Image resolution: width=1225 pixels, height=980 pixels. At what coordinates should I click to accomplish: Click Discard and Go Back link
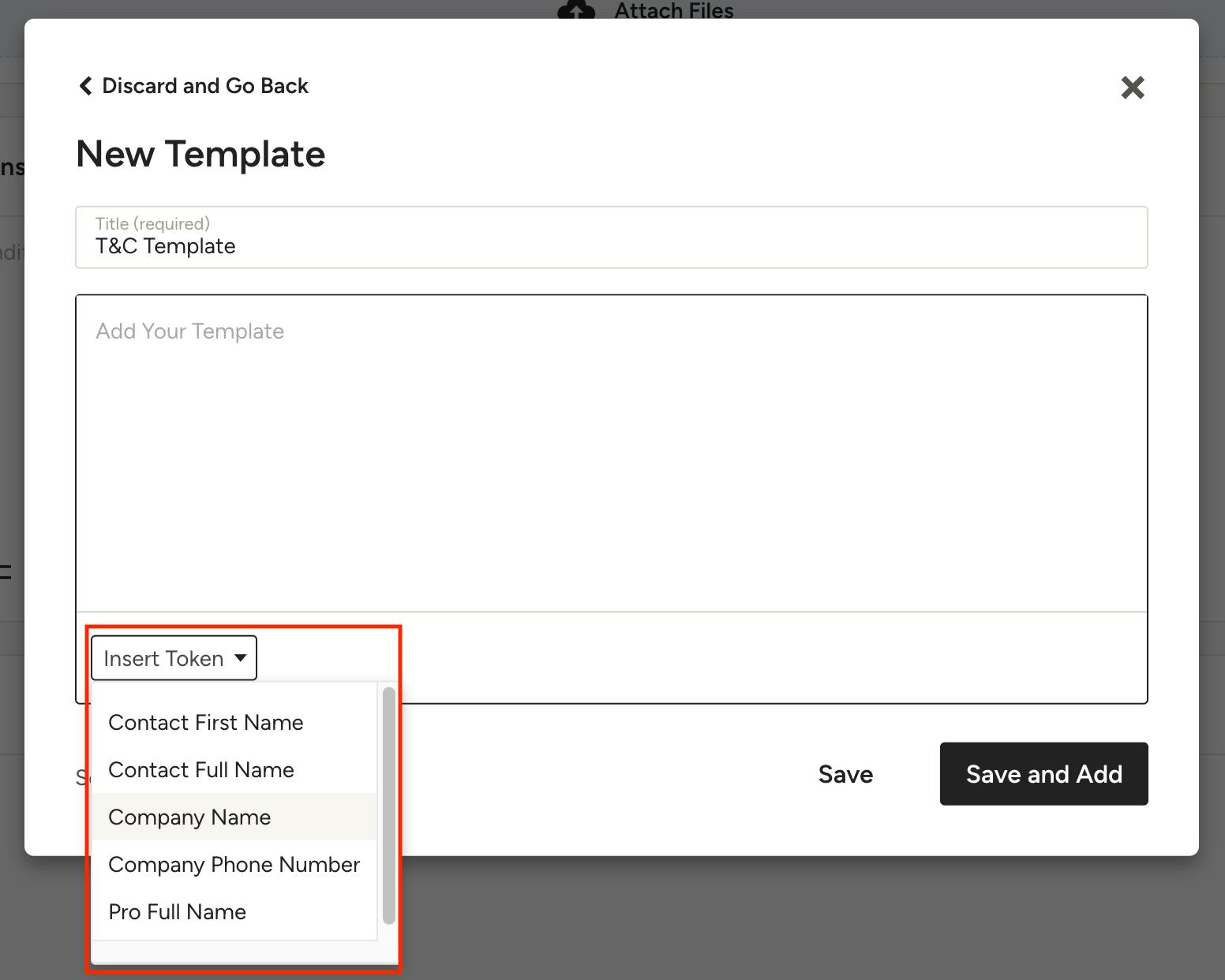[x=204, y=86]
